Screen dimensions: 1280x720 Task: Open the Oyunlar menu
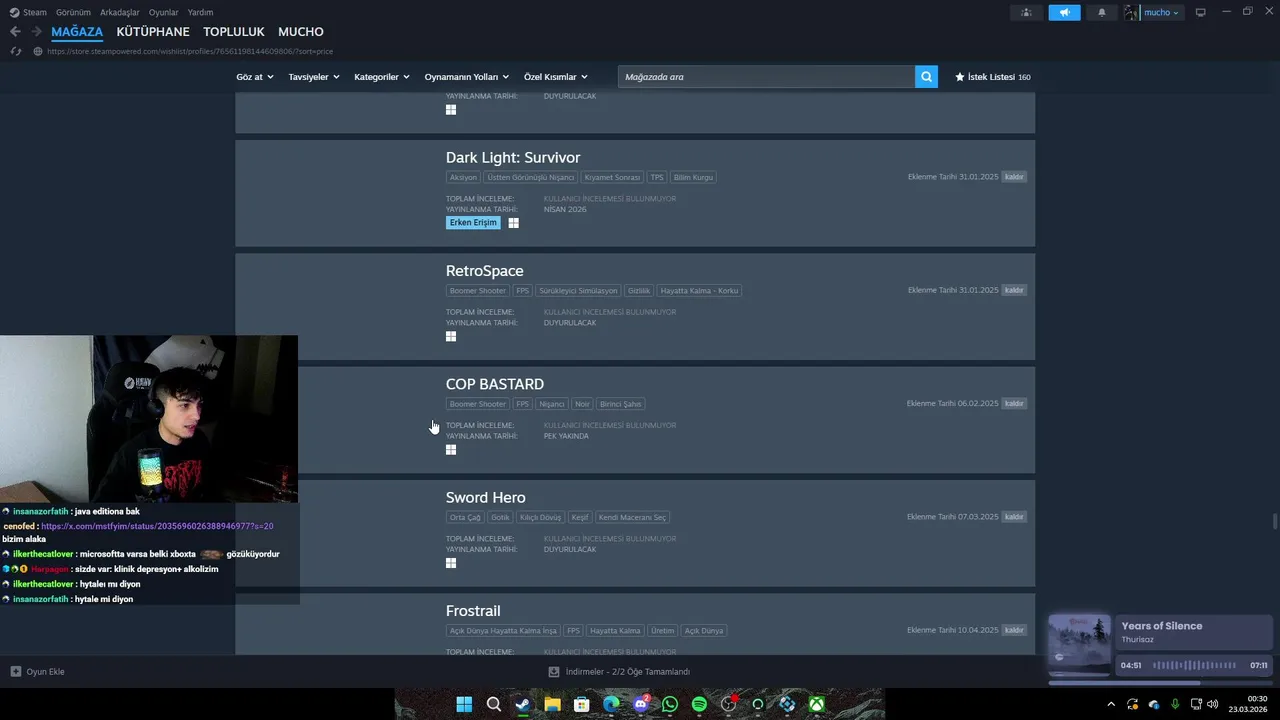point(163,12)
